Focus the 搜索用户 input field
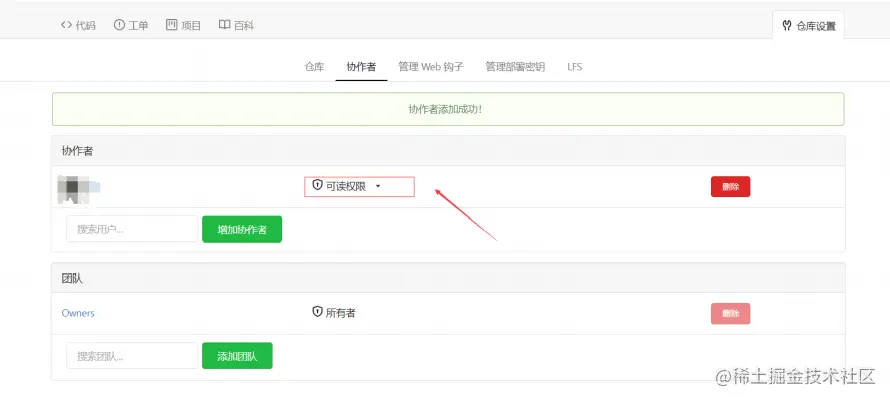Image resolution: width=890 pixels, height=401 pixels. coord(132,229)
